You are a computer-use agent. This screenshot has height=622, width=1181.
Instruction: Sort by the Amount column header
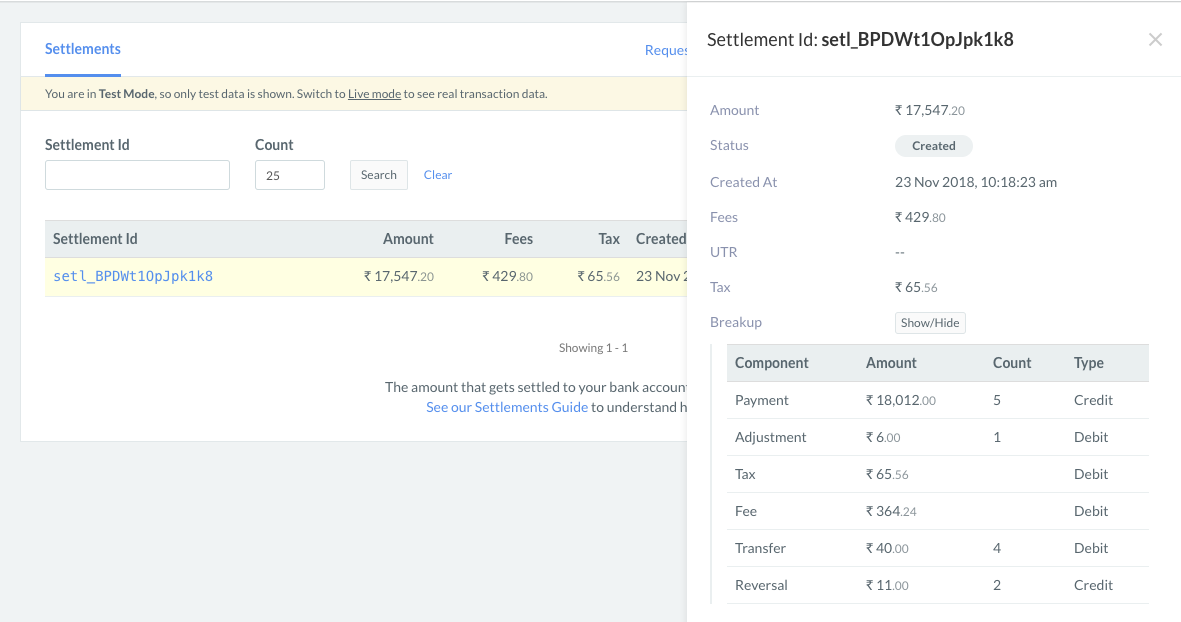pos(408,238)
